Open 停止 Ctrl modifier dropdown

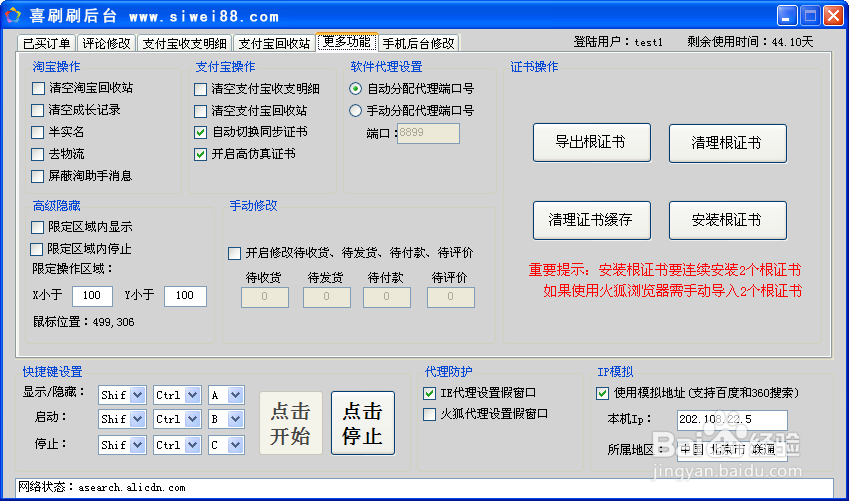pyautogui.click(x=193, y=445)
